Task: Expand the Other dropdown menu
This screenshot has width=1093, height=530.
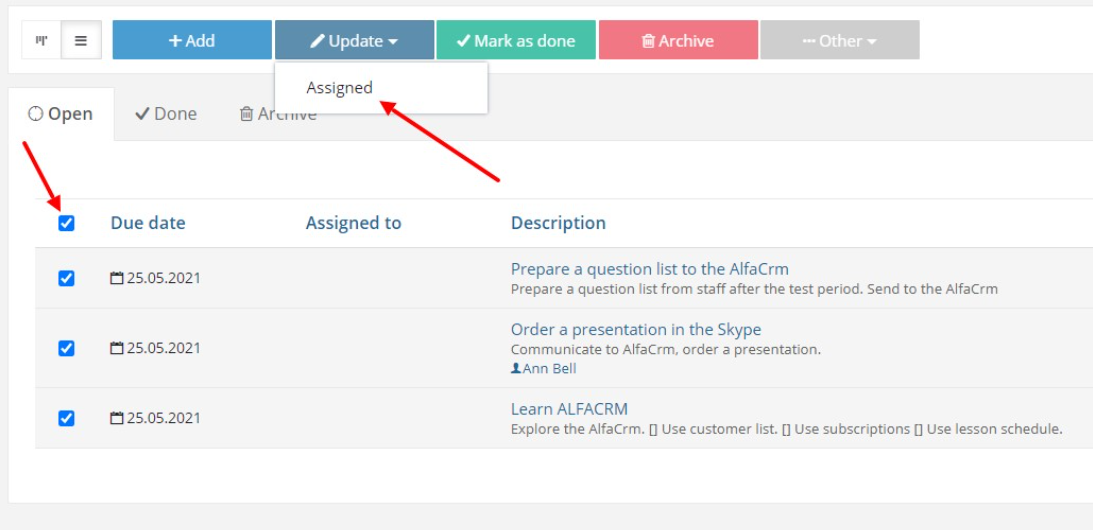Action: click(840, 40)
